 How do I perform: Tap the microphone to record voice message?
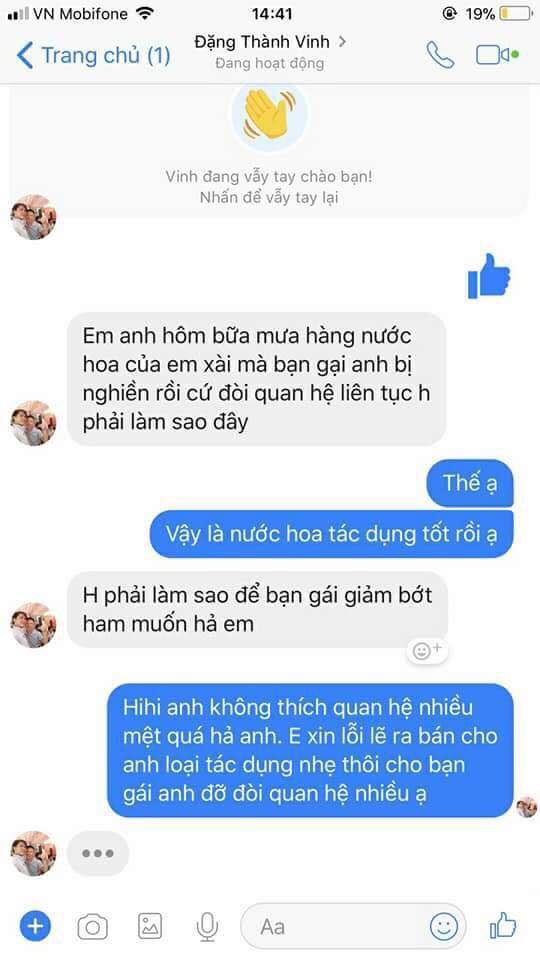pyautogui.click(x=208, y=926)
